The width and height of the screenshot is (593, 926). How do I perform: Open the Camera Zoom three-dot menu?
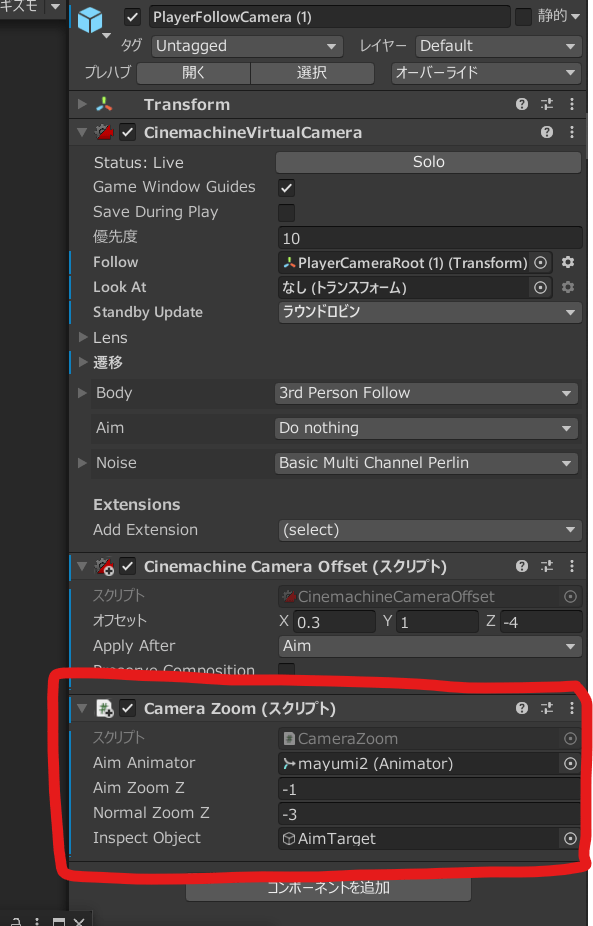click(572, 708)
